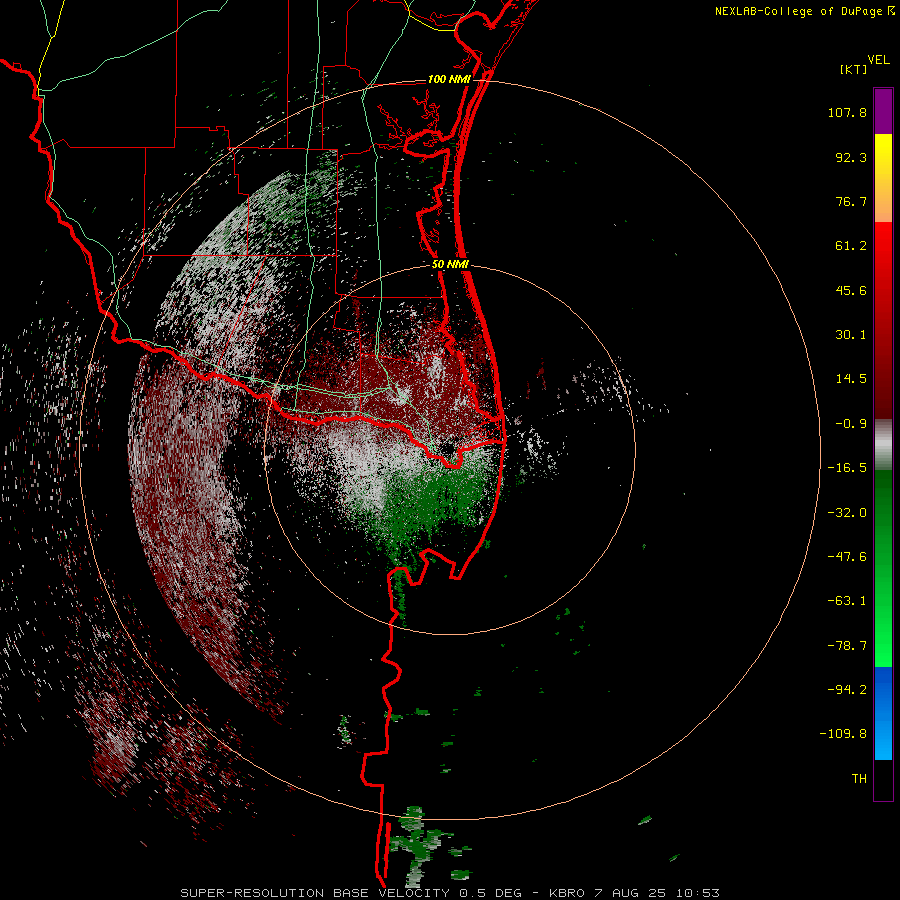The image size is (900, 900).
Task: Click the 45.6 legend value
Action: (x=851, y=291)
